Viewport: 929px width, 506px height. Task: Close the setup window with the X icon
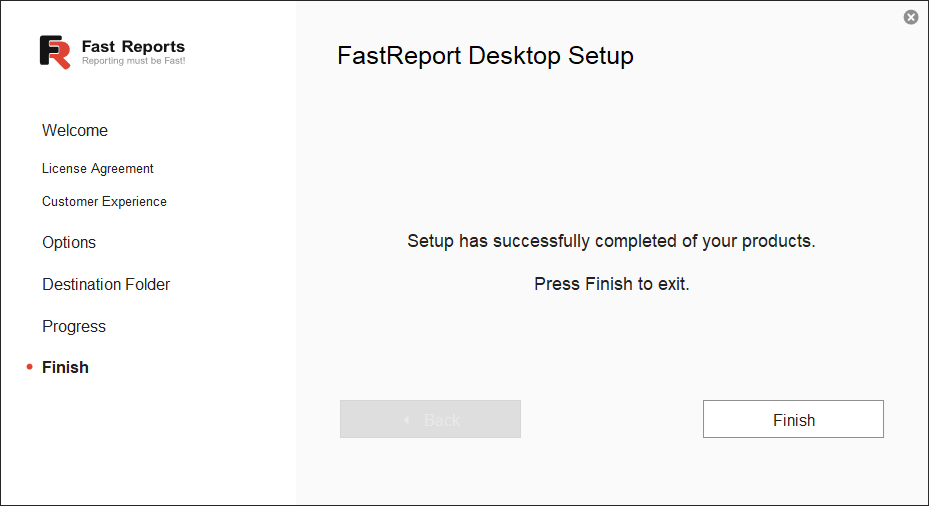pos(911,17)
